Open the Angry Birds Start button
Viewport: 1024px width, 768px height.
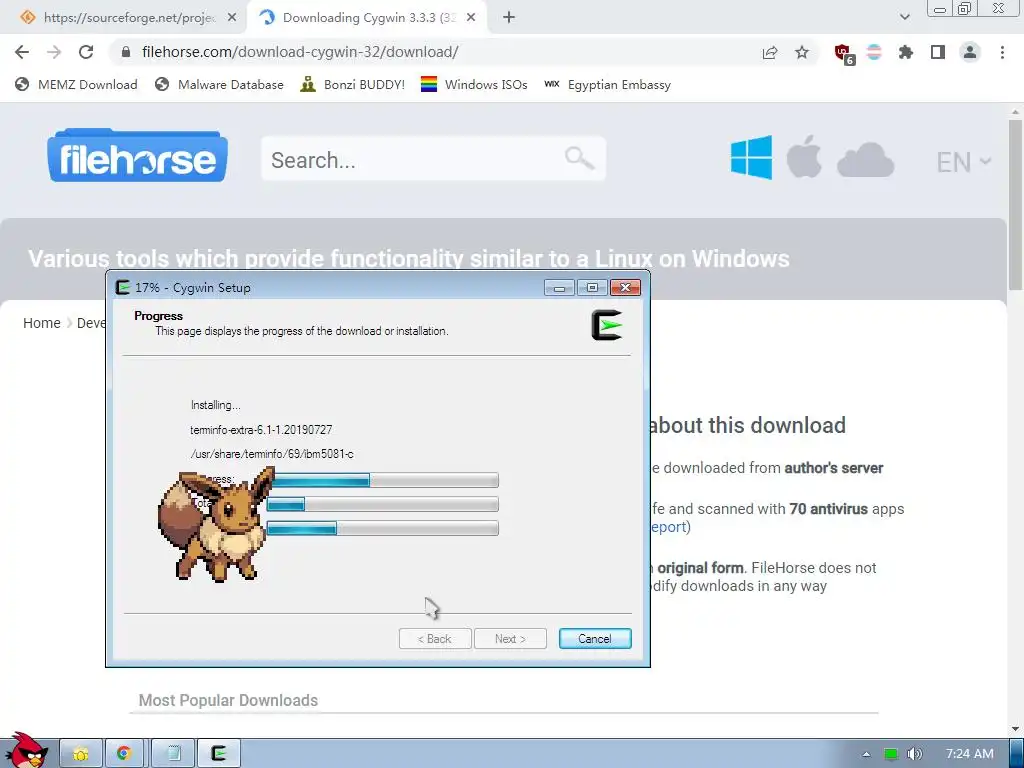(x=26, y=751)
